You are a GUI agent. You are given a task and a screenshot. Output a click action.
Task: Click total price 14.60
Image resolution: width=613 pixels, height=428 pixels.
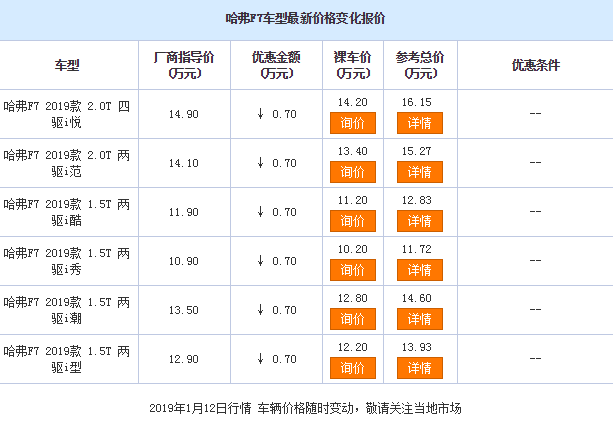click(x=417, y=298)
